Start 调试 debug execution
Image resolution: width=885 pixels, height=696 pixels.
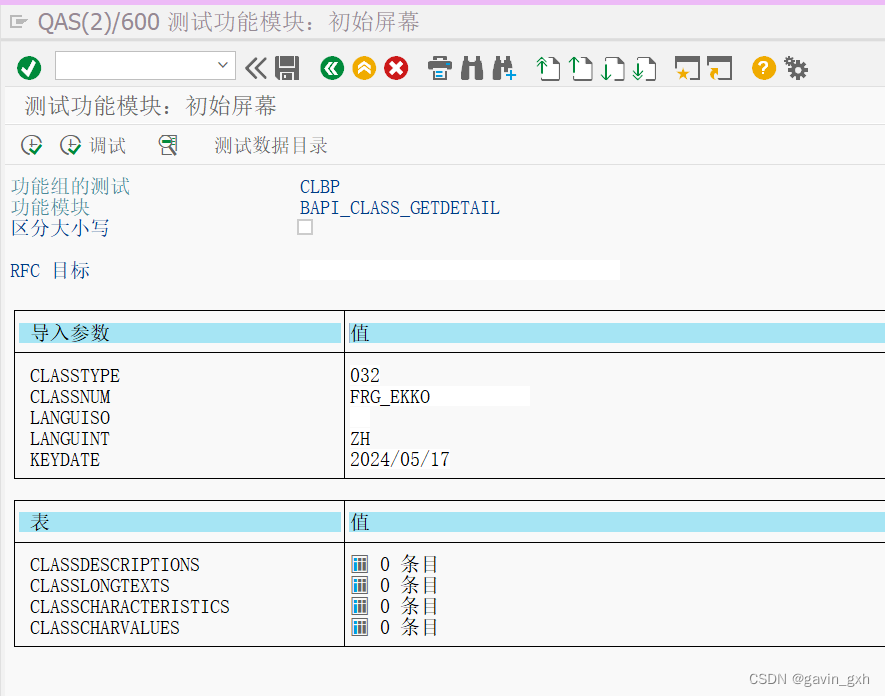[x=92, y=144]
